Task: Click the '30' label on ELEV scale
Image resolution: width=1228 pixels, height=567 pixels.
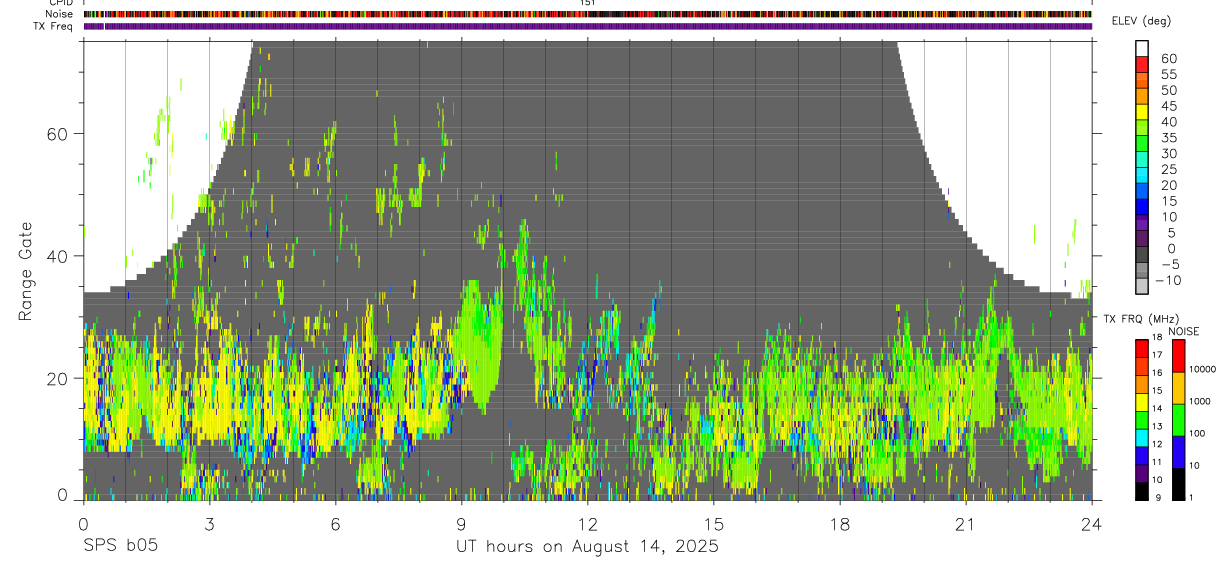Action: (1168, 153)
